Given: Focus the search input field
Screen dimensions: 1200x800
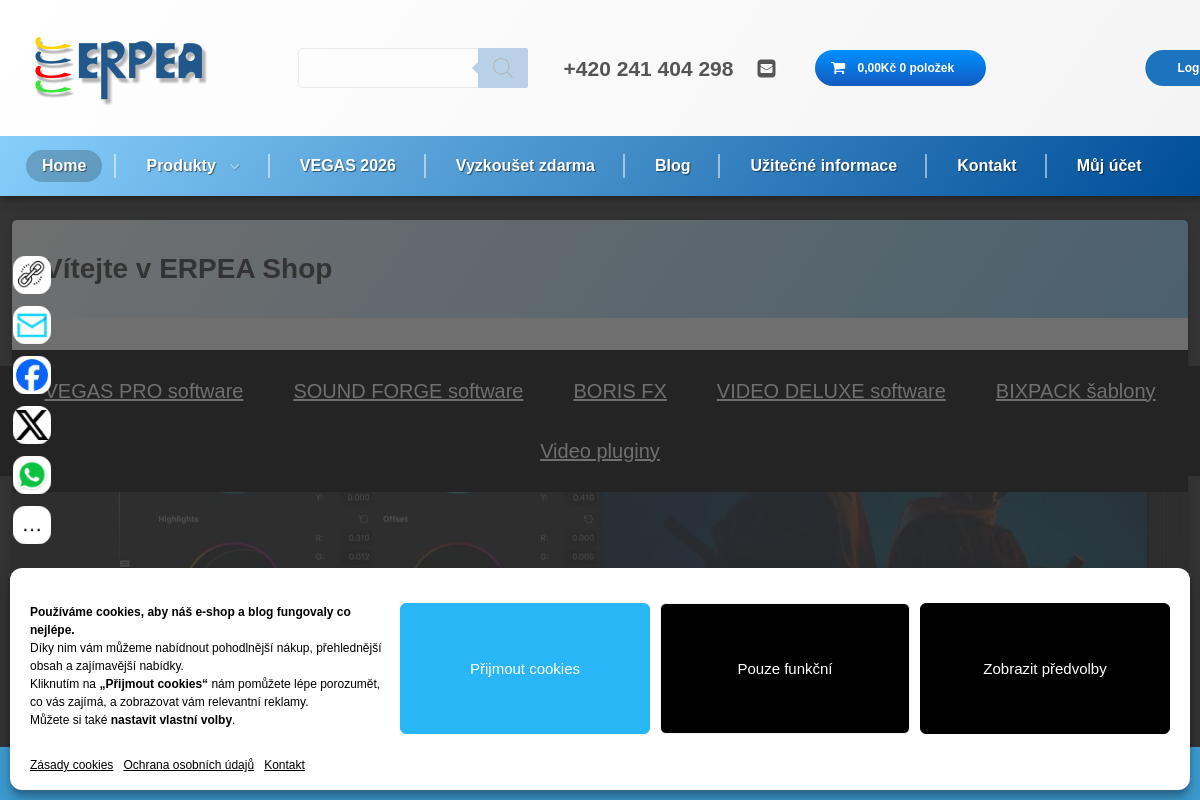Looking at the screenshot, I should (x=388, y=68).
